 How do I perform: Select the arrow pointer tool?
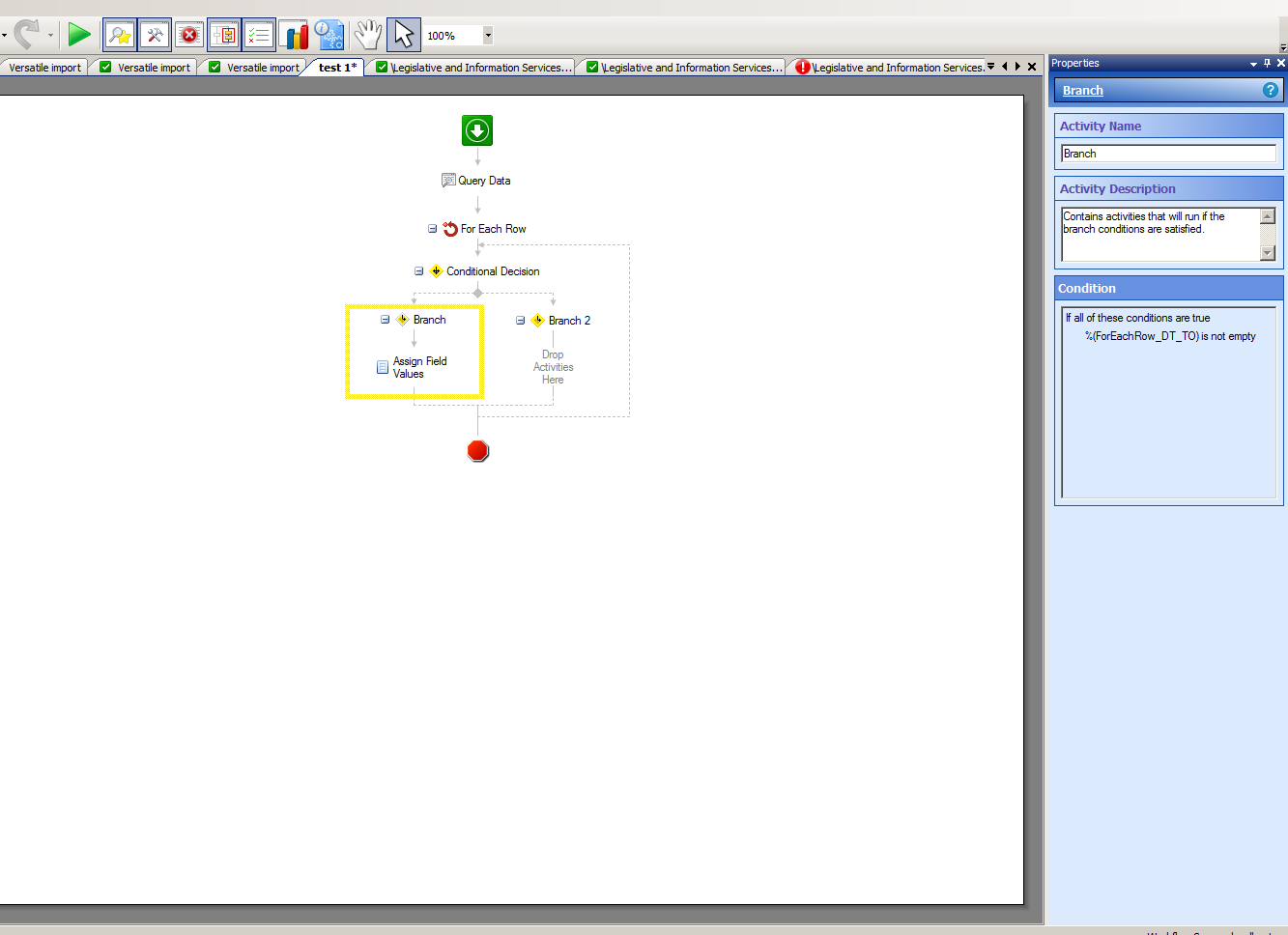[x=403, y=36]
